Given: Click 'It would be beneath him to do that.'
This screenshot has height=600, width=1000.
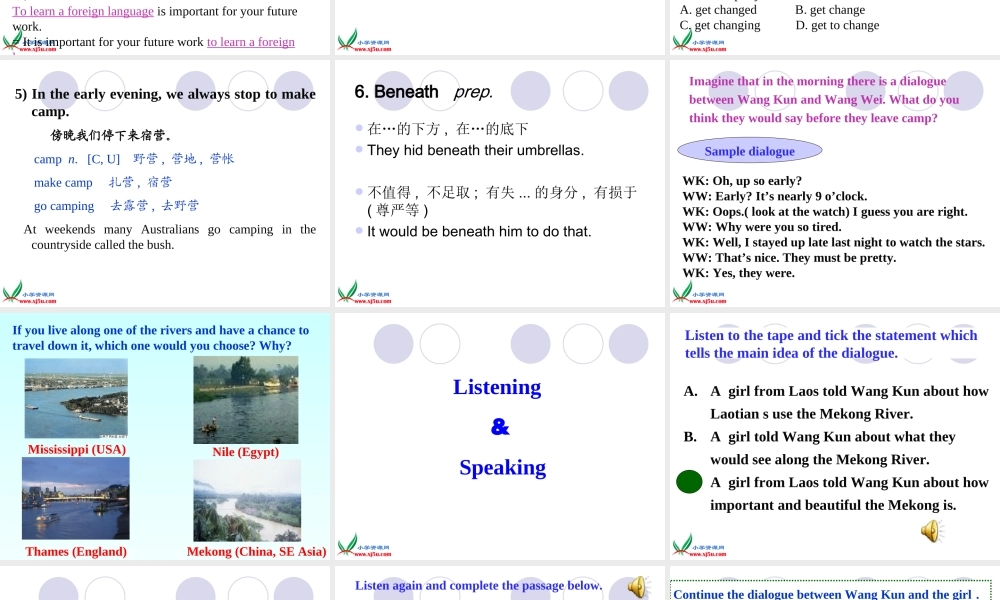Looking at the screenshot, I should coord(479,231).
